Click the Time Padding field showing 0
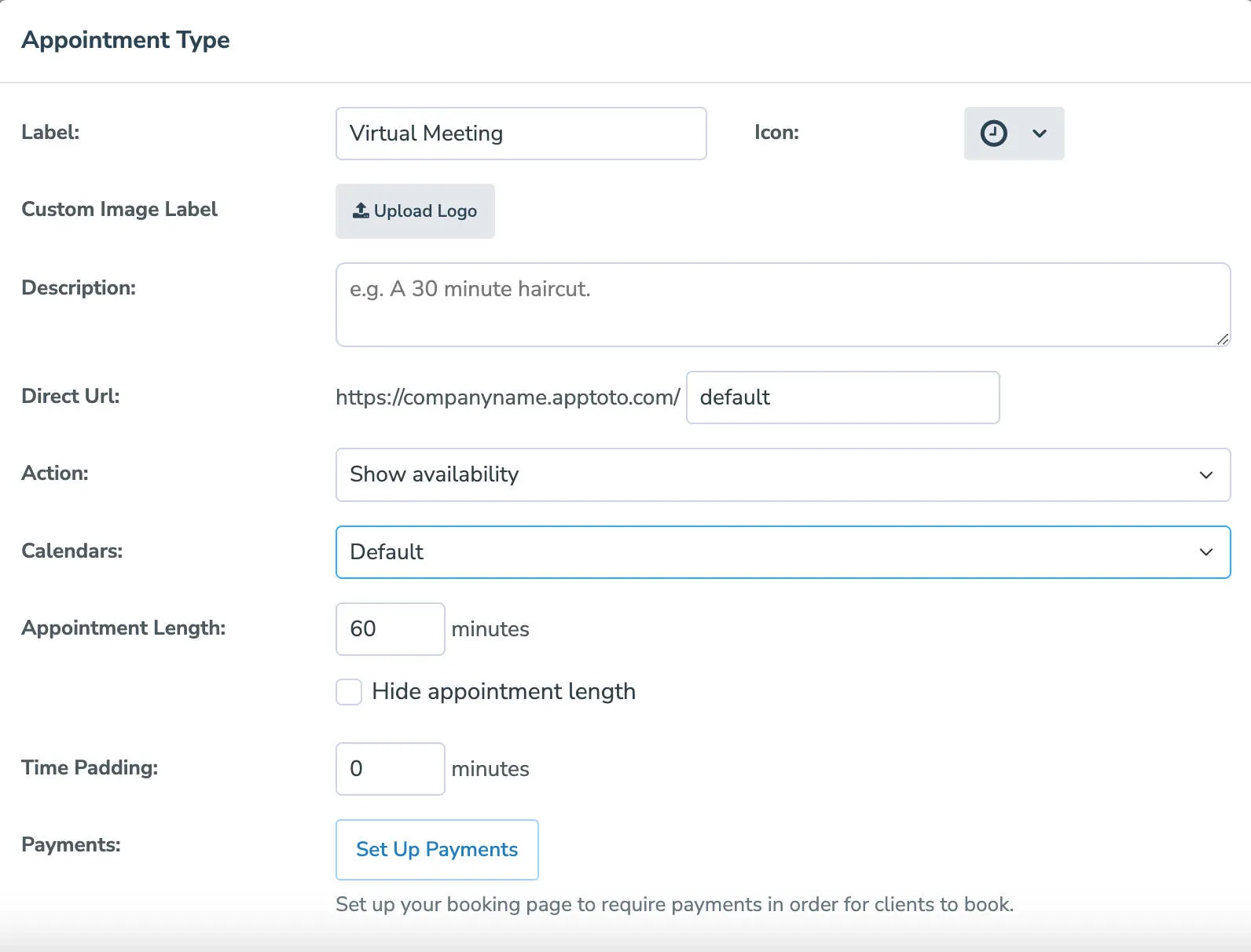This screenshot has width=1251, height=952. [391, 769]
